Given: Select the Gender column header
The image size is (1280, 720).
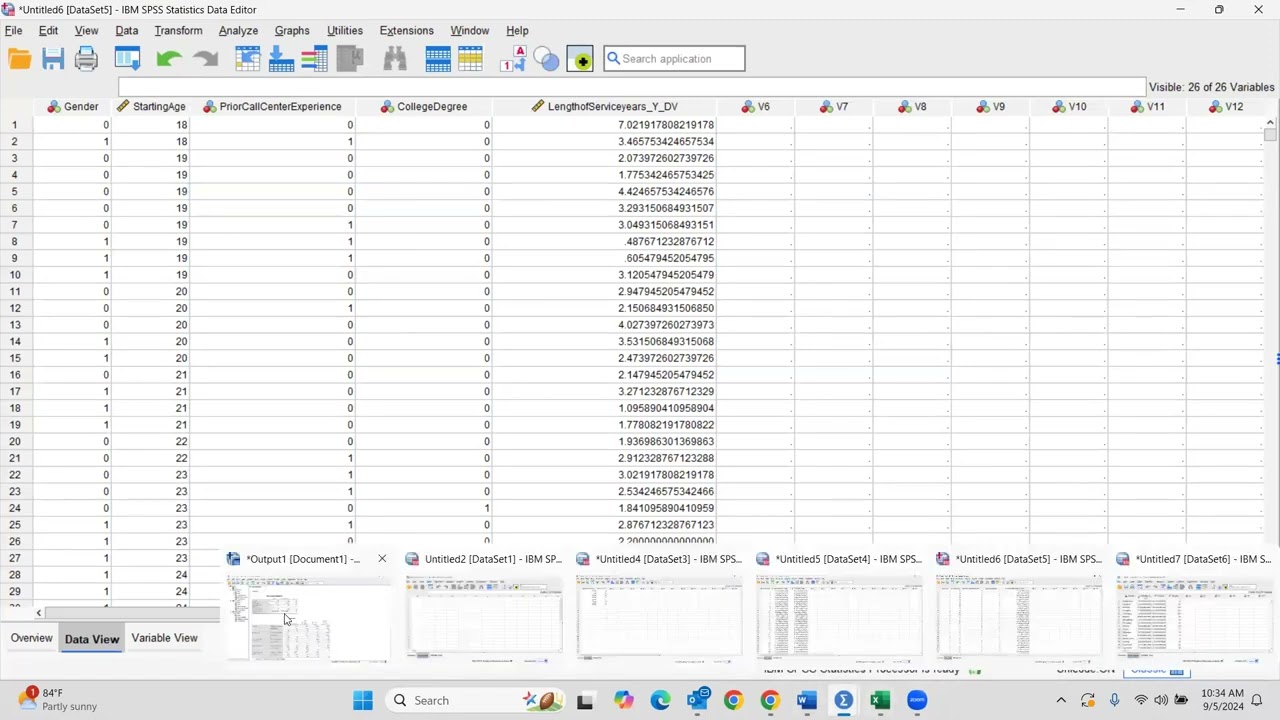Looking at the screenshot, I should [72, 107].
